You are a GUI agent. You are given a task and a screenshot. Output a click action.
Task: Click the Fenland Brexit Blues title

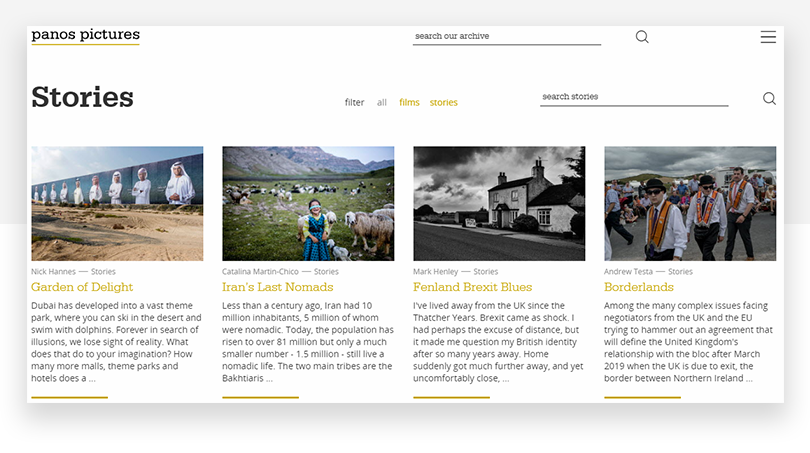pyautogui.click(x=472, y=287)
